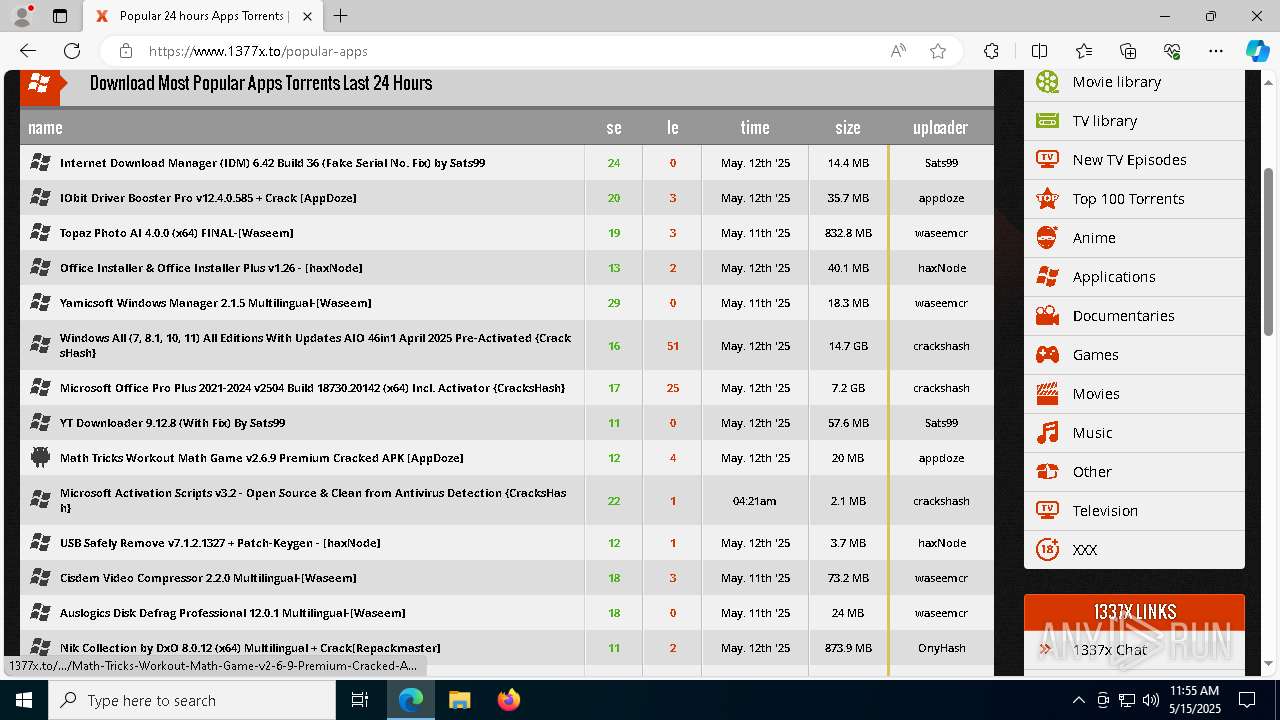Open uploader Sats99 in IDM row
Screen dimensions: 1280x720
941,163
